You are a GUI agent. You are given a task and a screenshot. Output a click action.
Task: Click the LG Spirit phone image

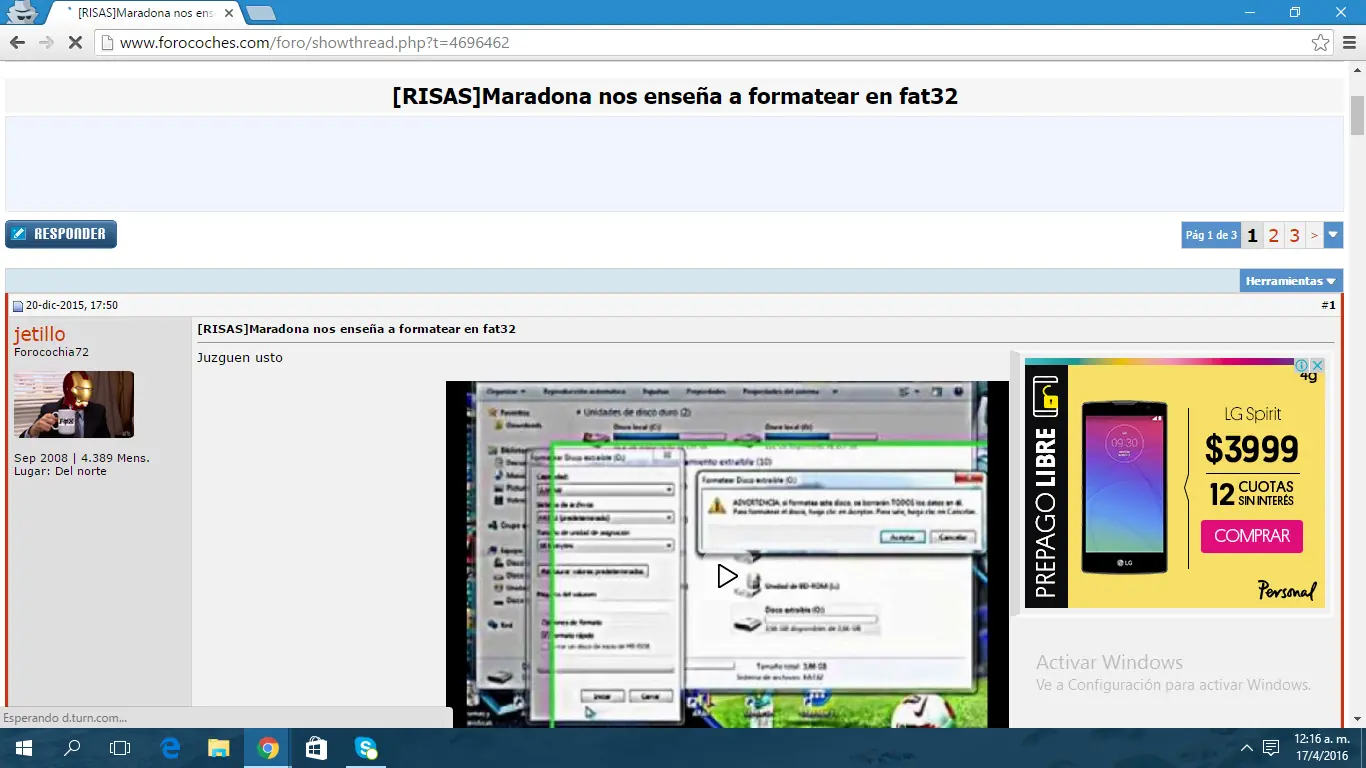point(1124,487)
